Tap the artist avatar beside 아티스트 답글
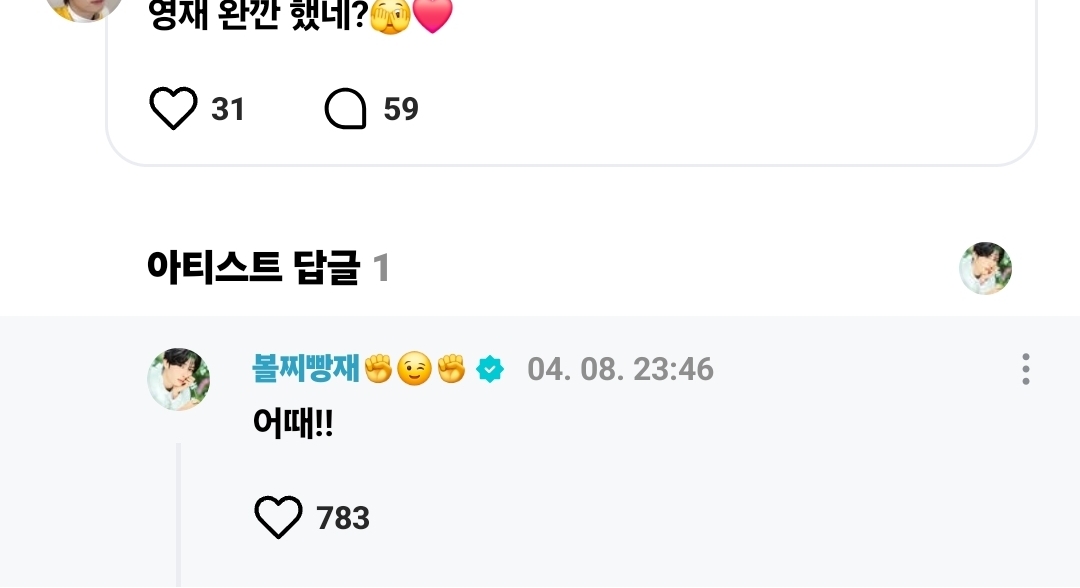This screenshot has height=588, width=1080. [986, 268]
